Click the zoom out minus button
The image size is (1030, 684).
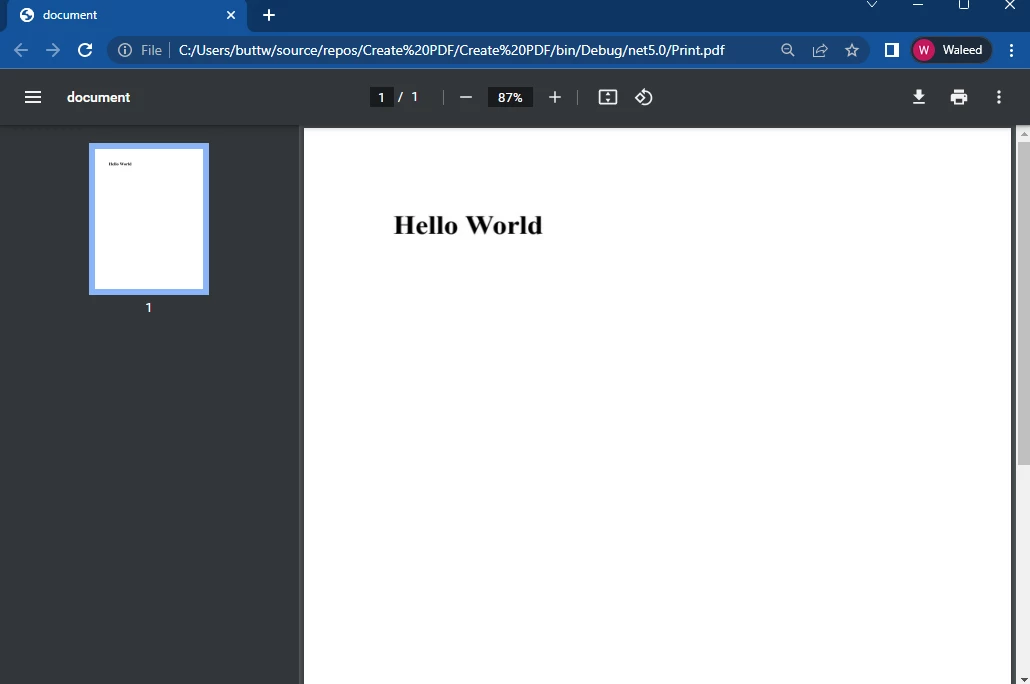click(465, 97)
